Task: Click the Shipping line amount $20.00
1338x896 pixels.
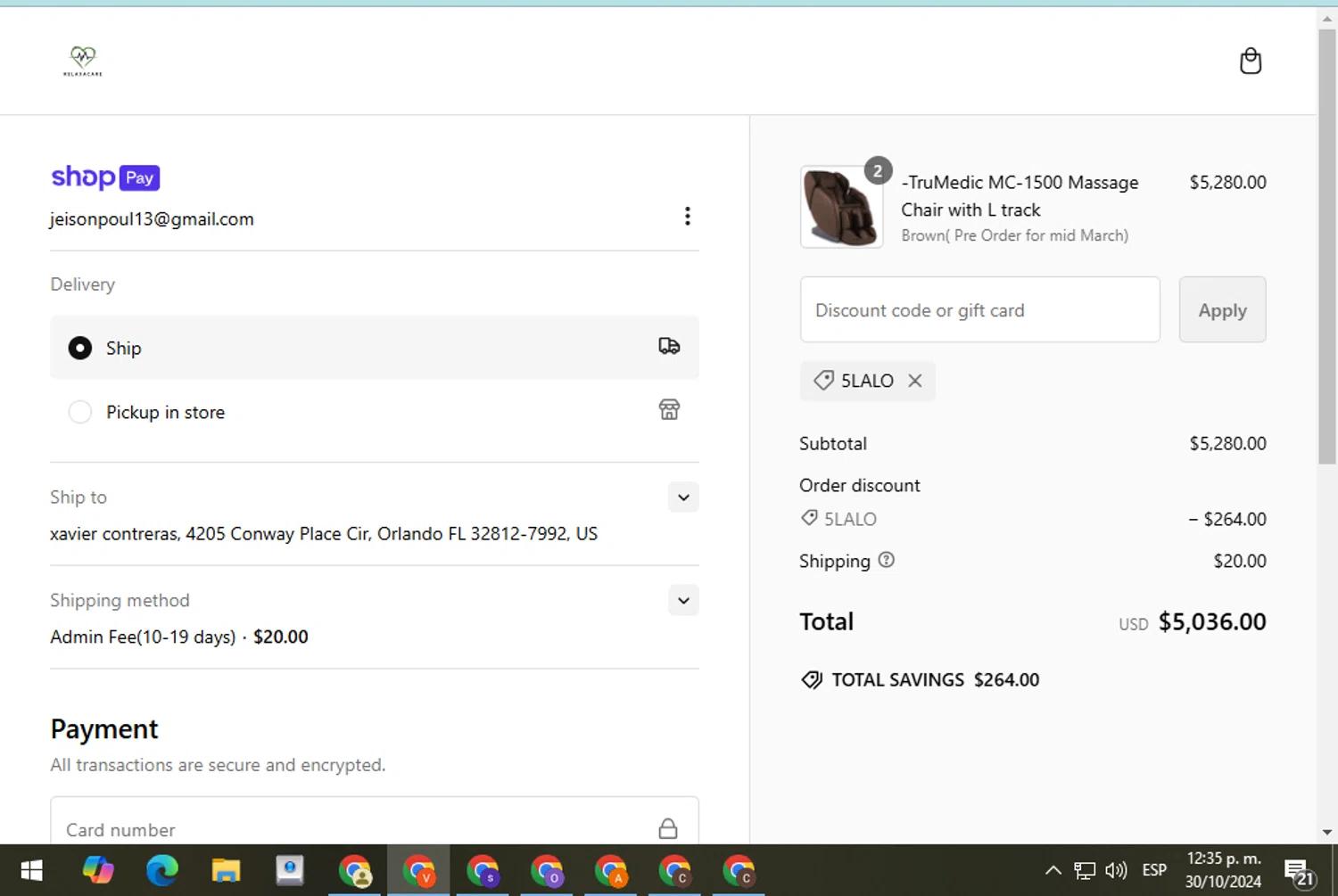Action: coord(1240,561)
